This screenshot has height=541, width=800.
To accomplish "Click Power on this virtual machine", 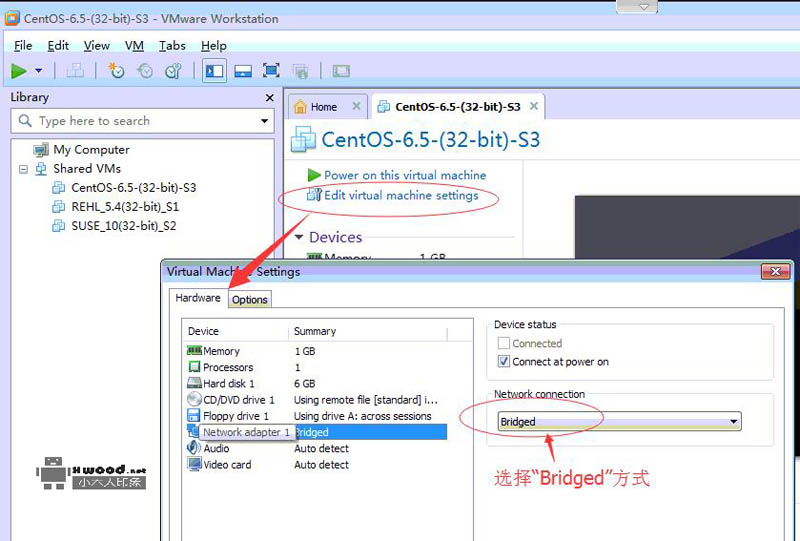I will (404, 175).
